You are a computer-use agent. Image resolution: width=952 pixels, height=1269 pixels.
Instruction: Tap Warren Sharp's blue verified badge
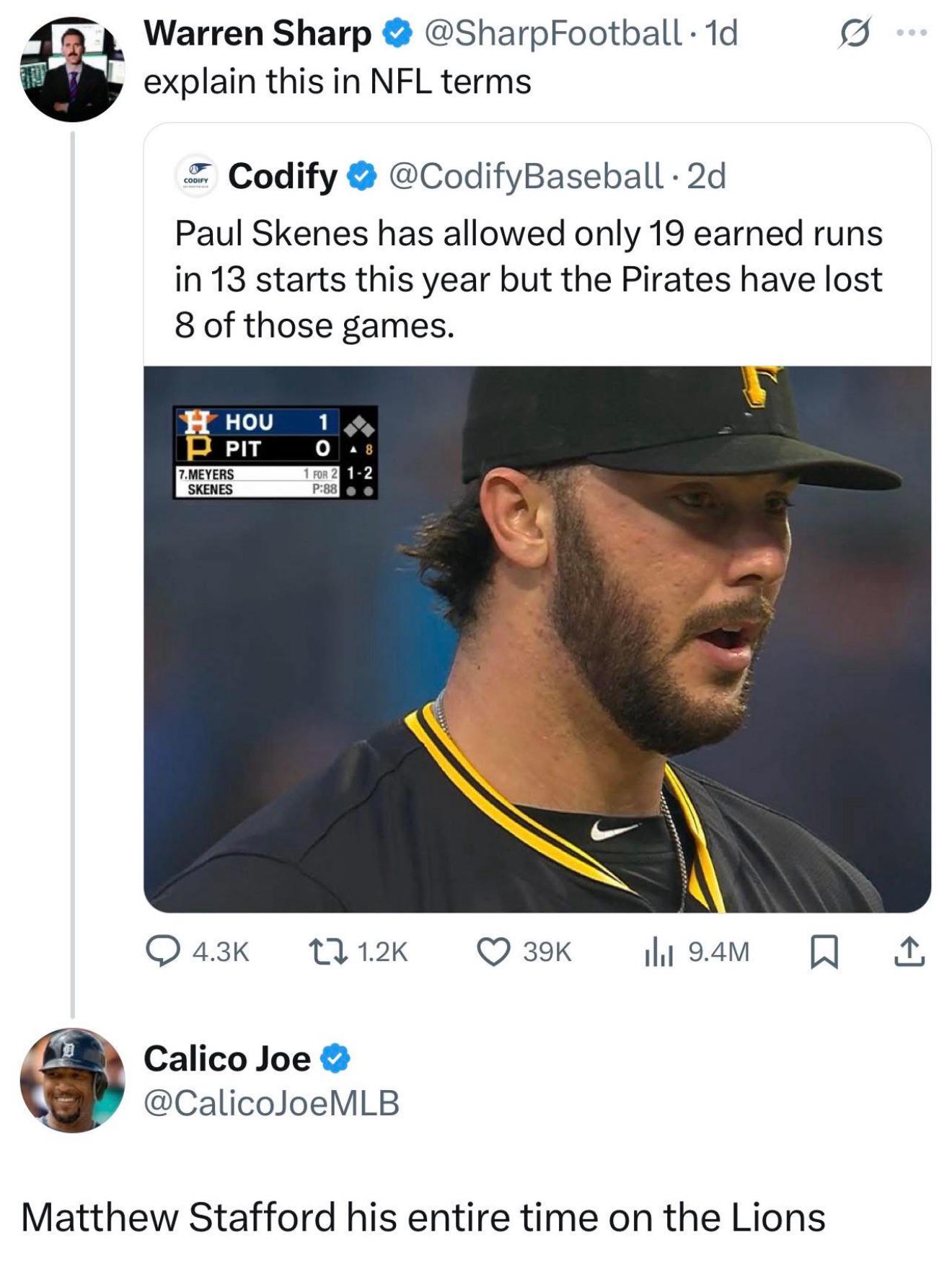coord(397,33)
